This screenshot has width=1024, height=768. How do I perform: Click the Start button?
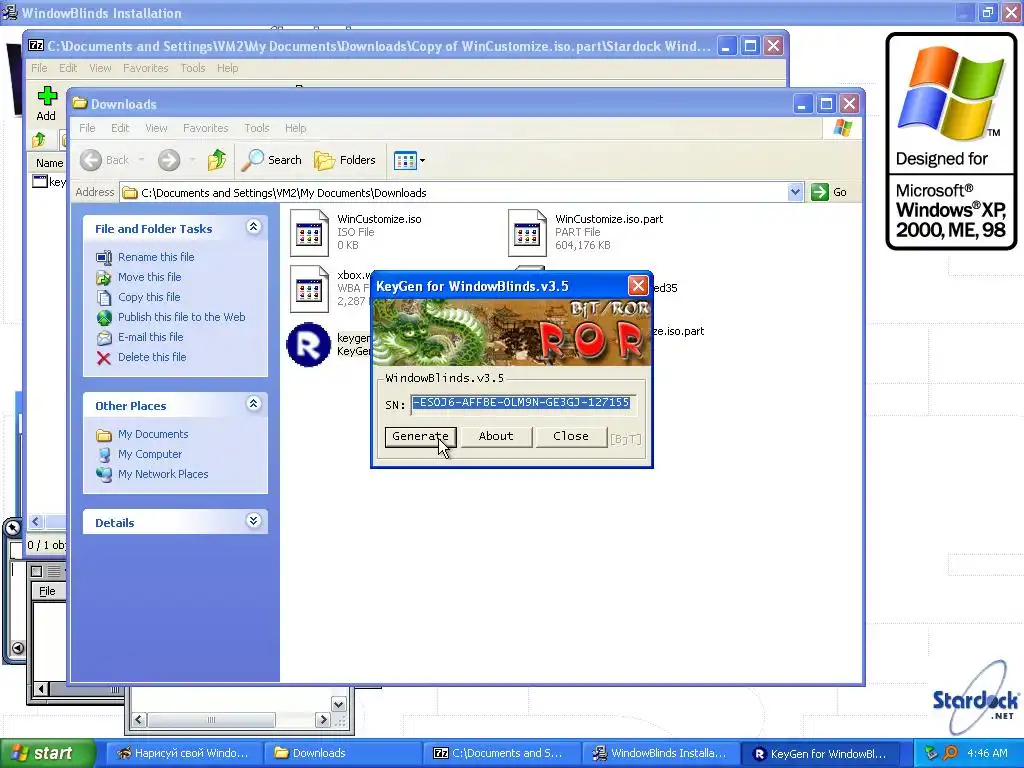[x=48, y=753]
